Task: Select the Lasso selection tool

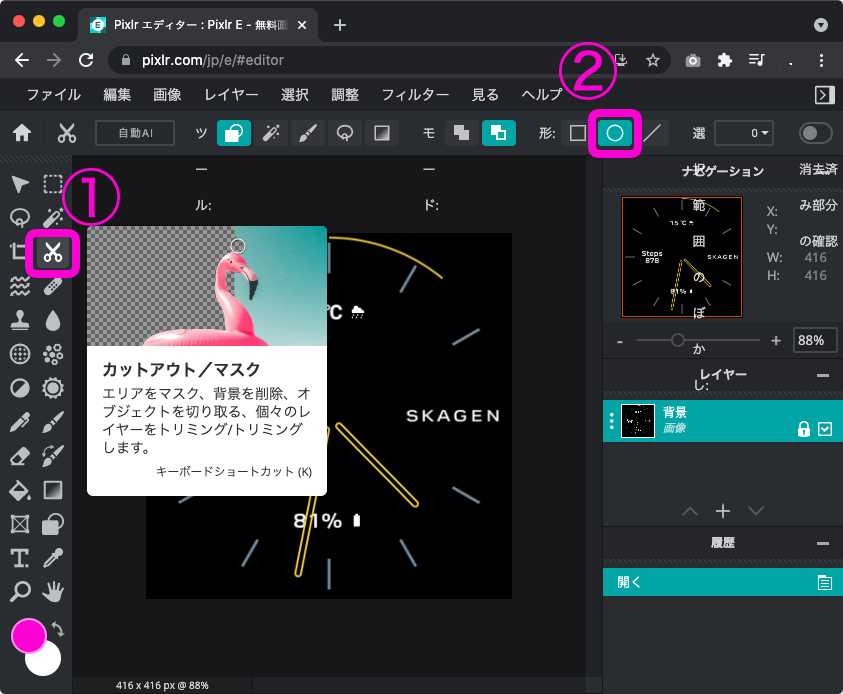Action: pos(20,218)
